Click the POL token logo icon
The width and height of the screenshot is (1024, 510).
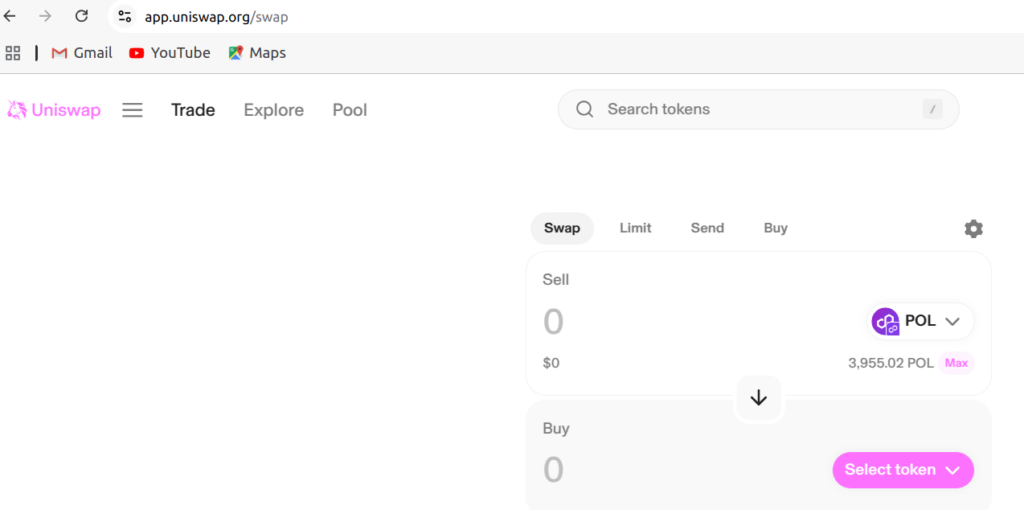pyautogui.click(x=886, y=321)
